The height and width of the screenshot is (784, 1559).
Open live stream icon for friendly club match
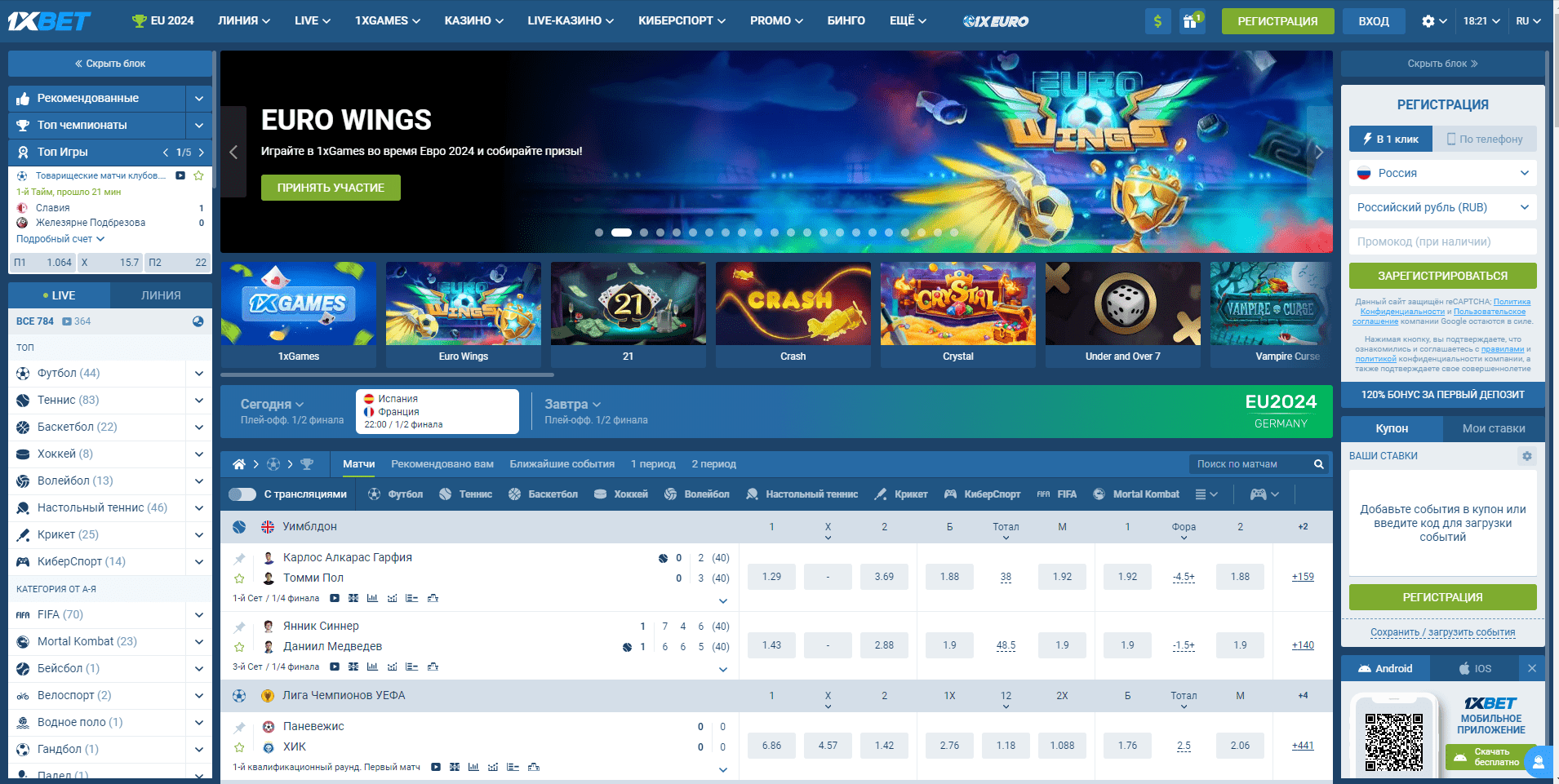(x=180, y=175)
